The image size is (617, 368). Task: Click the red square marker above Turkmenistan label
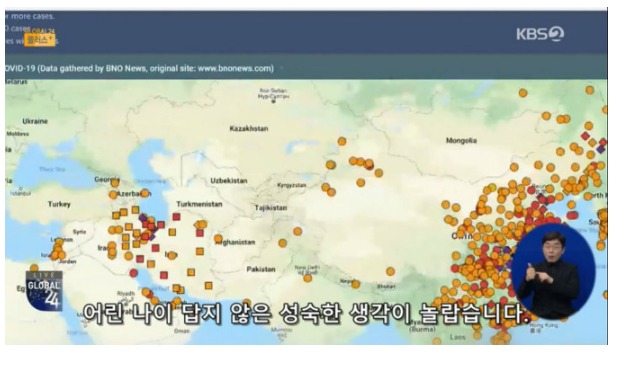point(176,216)
